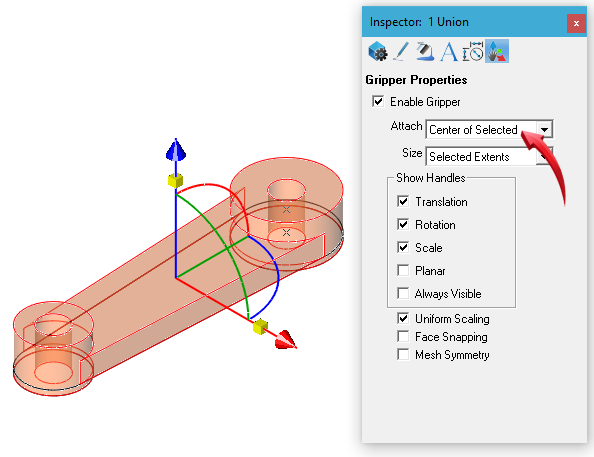Enable Face Snapping option
This screenshot has height=457, width=594.
(x=403, y=336)
